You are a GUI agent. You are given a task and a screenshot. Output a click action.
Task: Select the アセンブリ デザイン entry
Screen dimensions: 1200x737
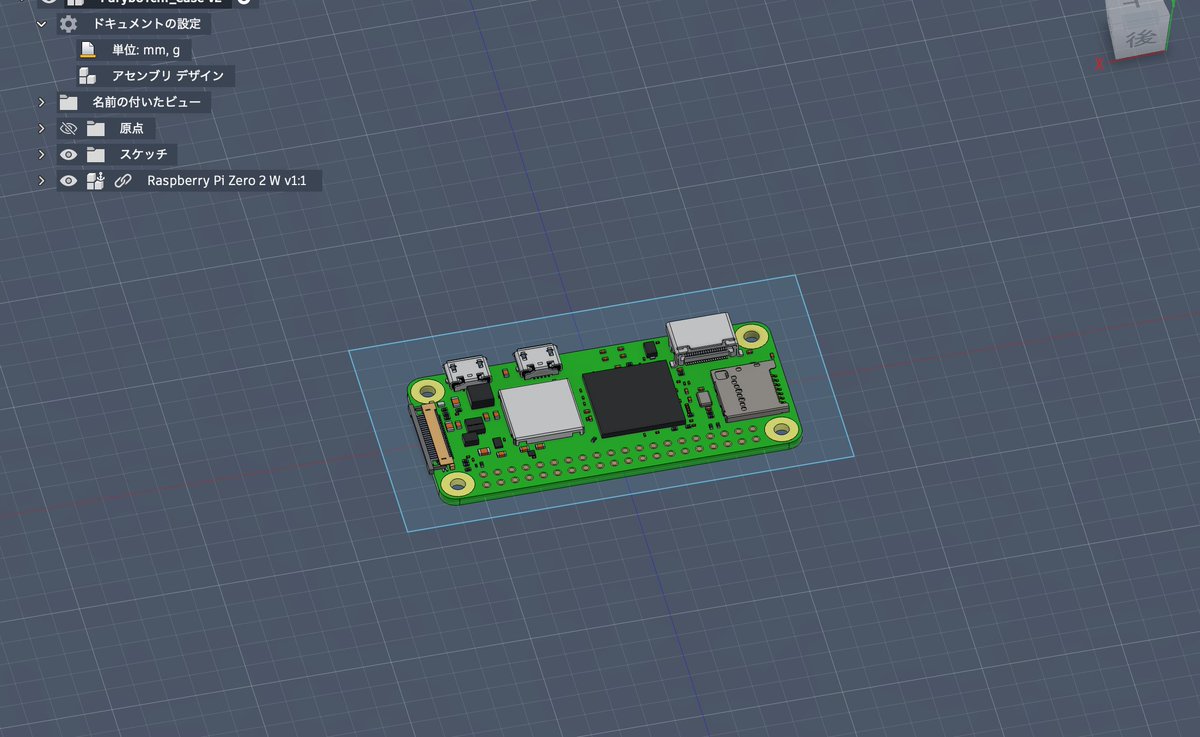[x=168, y=75]
